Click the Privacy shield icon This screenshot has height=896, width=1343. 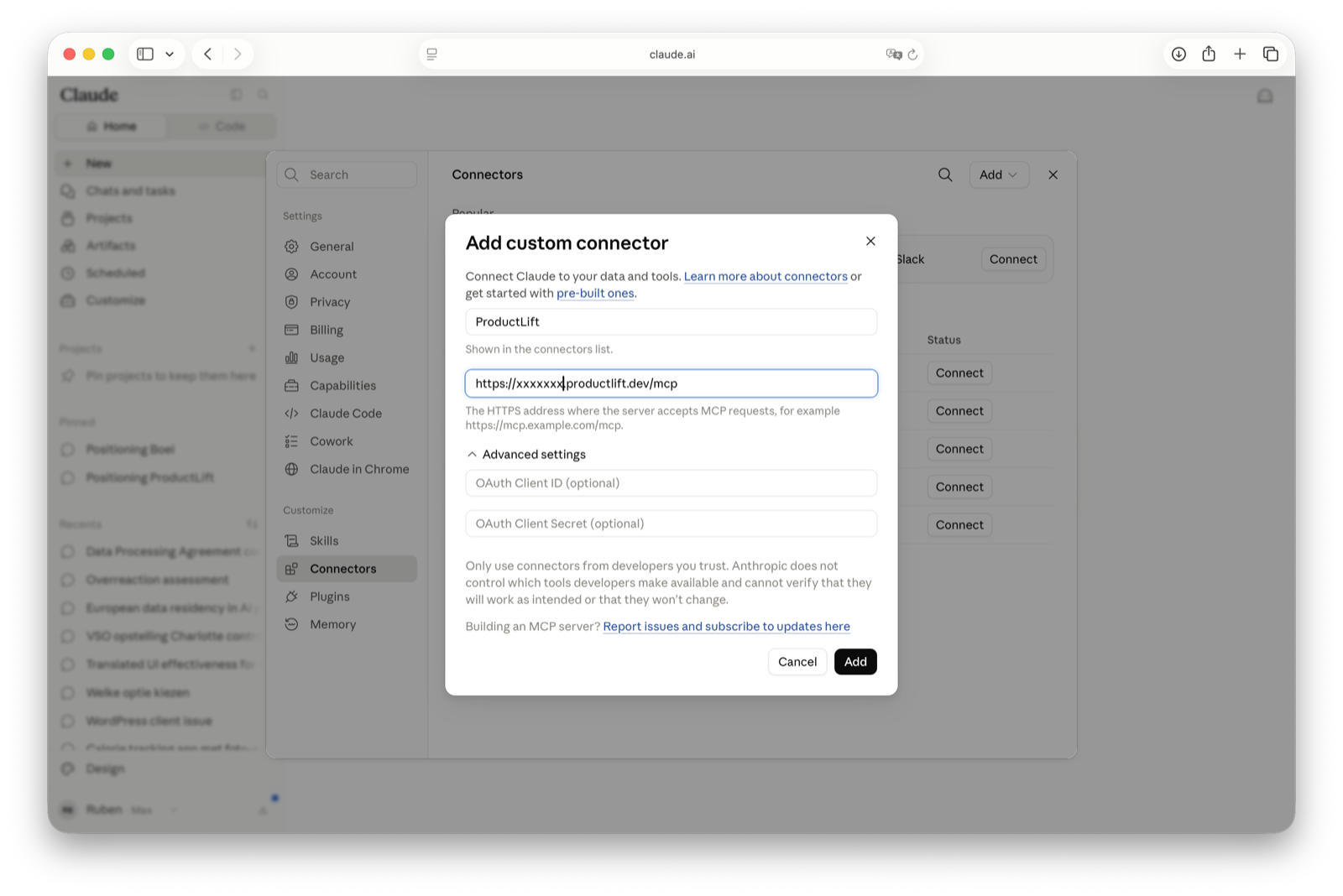tap(291, 302)
